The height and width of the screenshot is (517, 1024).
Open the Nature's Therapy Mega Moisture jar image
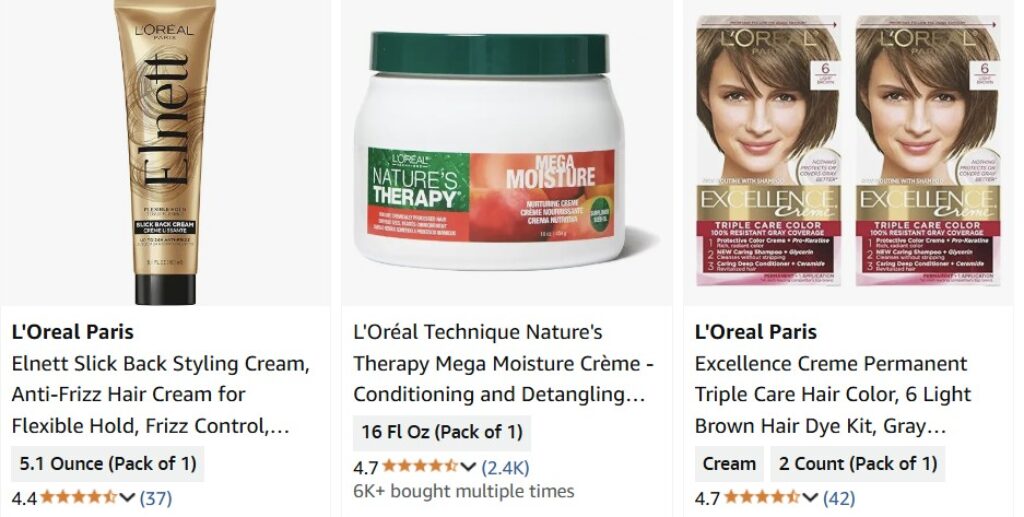coord(490,151)
